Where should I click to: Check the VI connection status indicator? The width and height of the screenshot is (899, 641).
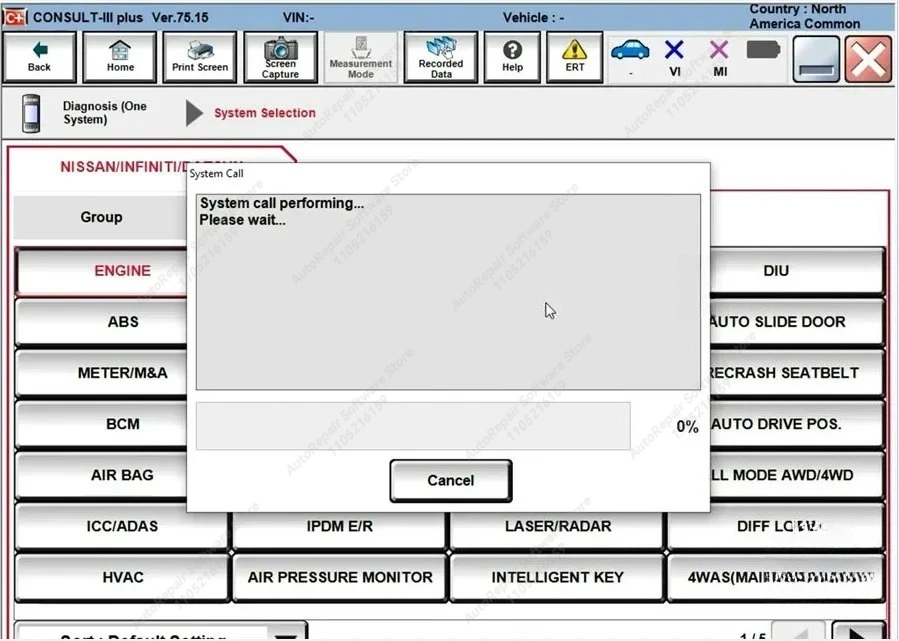[x=673, y=57]
